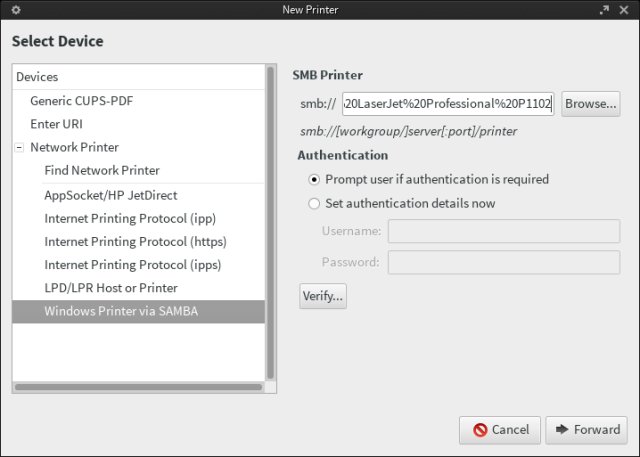Choose Internet Printing Protocol (https)

(133, 242)
